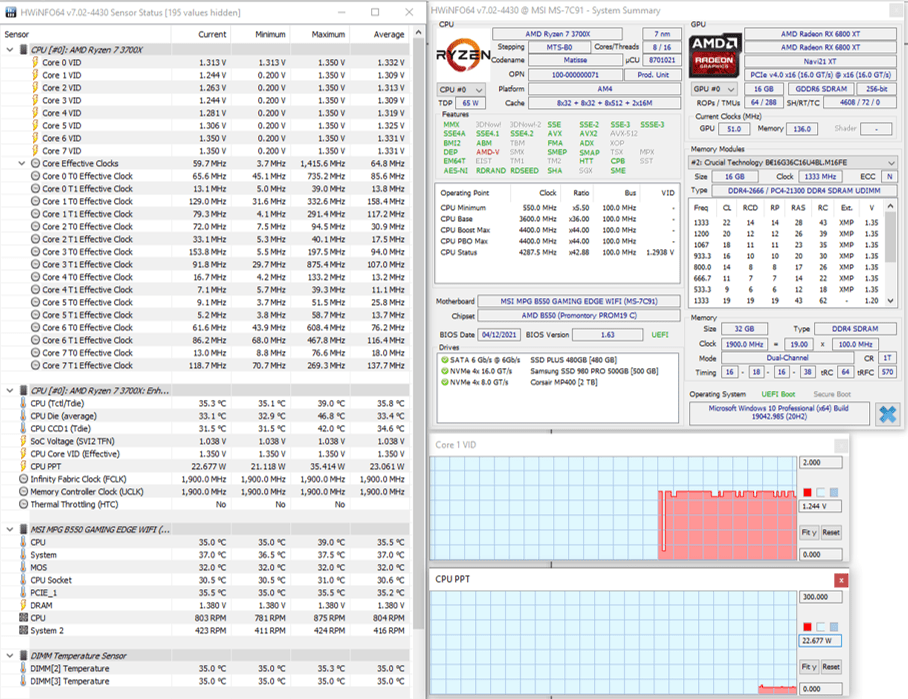Viewport: 908px width, 699px height.
Task: Click the thermometer icon next to CPU (Tctl/Tdie)
Action: pyautogui.click(x=23, y=403)
